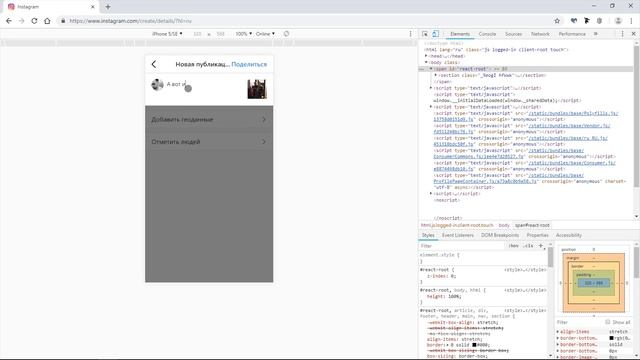Open the Styles sub-tab
The height and width of the screenshot is (360, 640).
[x=428, y=235]
